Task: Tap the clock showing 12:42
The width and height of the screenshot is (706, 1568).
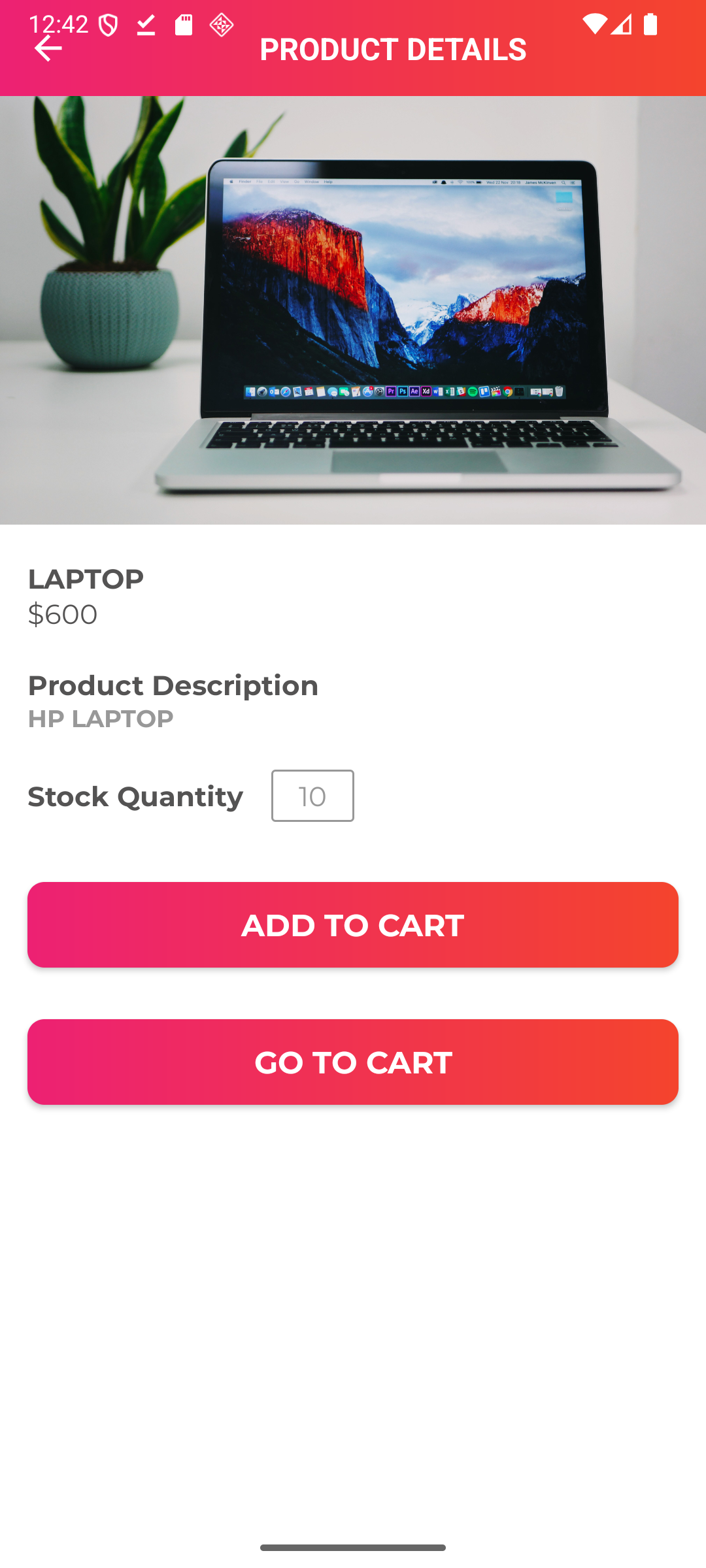Action: click(x=59, y=24)
